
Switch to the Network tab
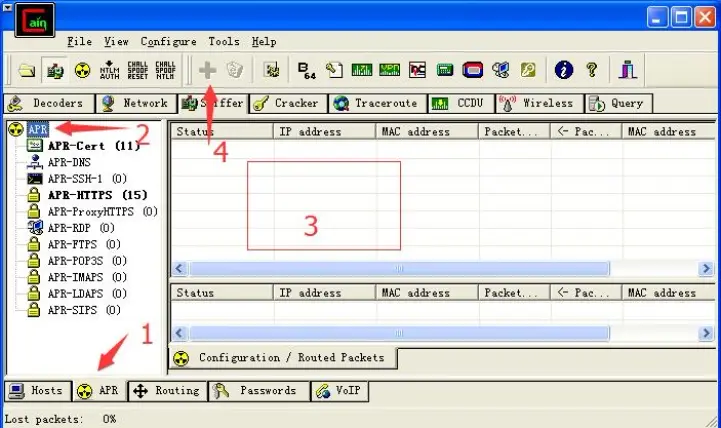(136, 103)
